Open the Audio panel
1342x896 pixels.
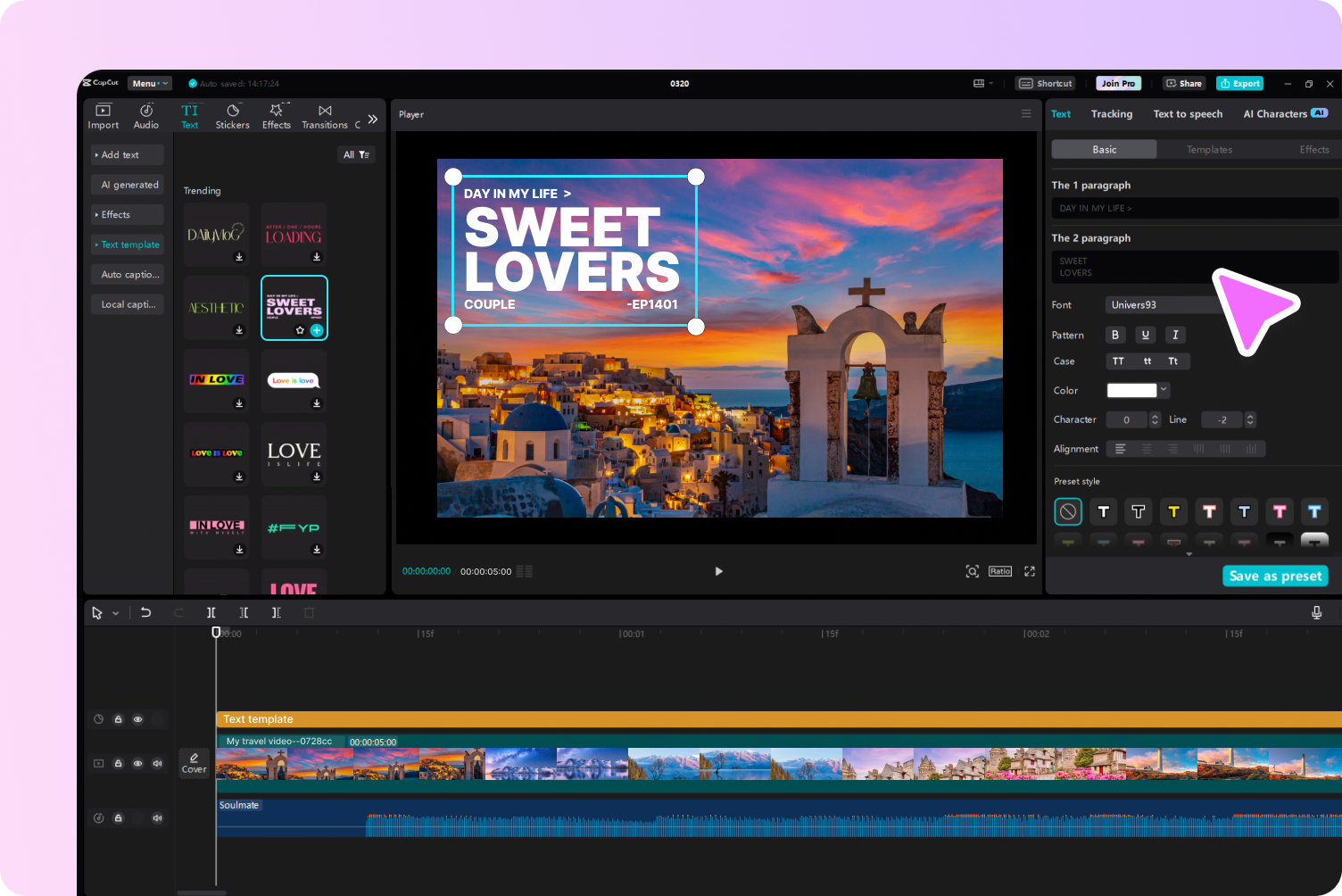tap(145, 114)
